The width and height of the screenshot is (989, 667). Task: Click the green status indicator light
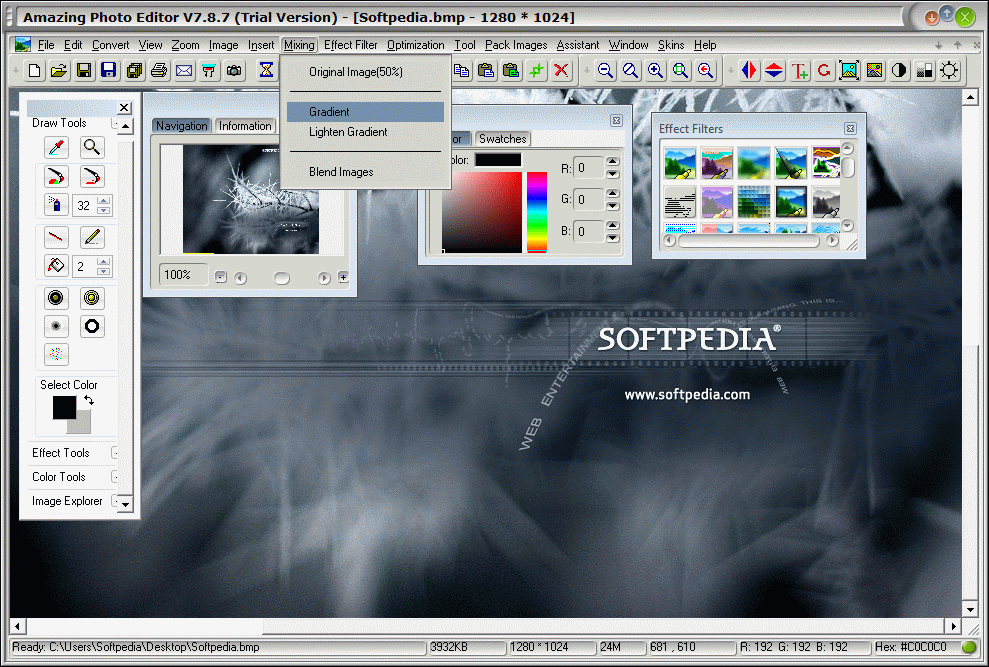pyautogui.click(x=968, y=647)
